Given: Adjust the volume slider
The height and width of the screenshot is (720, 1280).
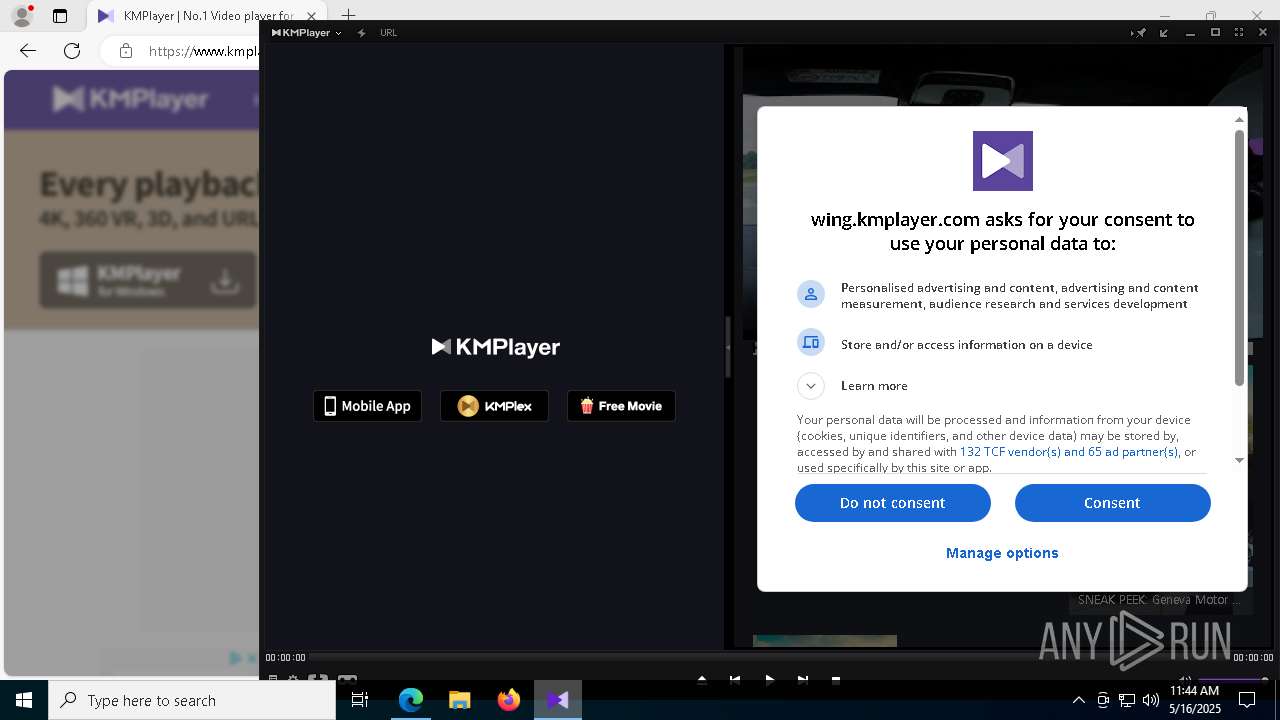Looking at the screenshot, I should (1234, 680).
